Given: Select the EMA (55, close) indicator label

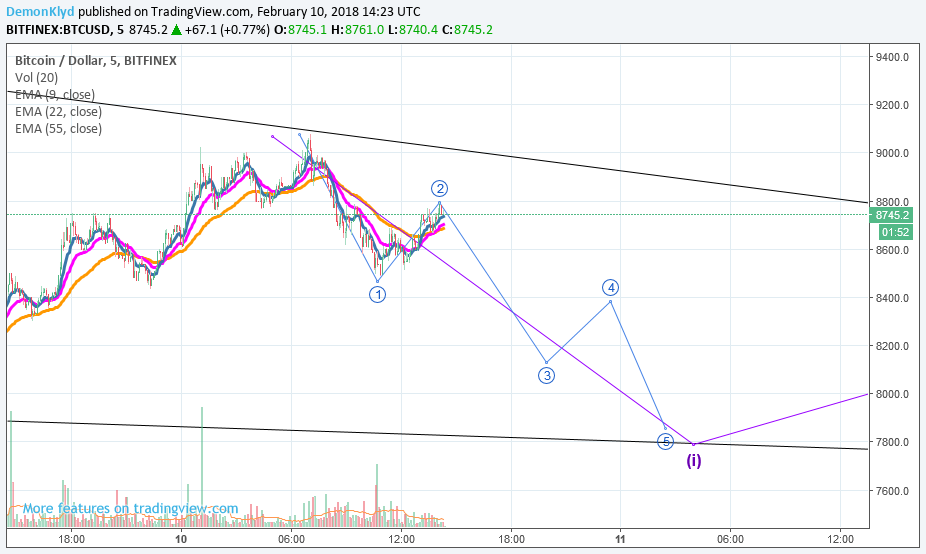Looking at the screenshot, I should pos(58,129).
